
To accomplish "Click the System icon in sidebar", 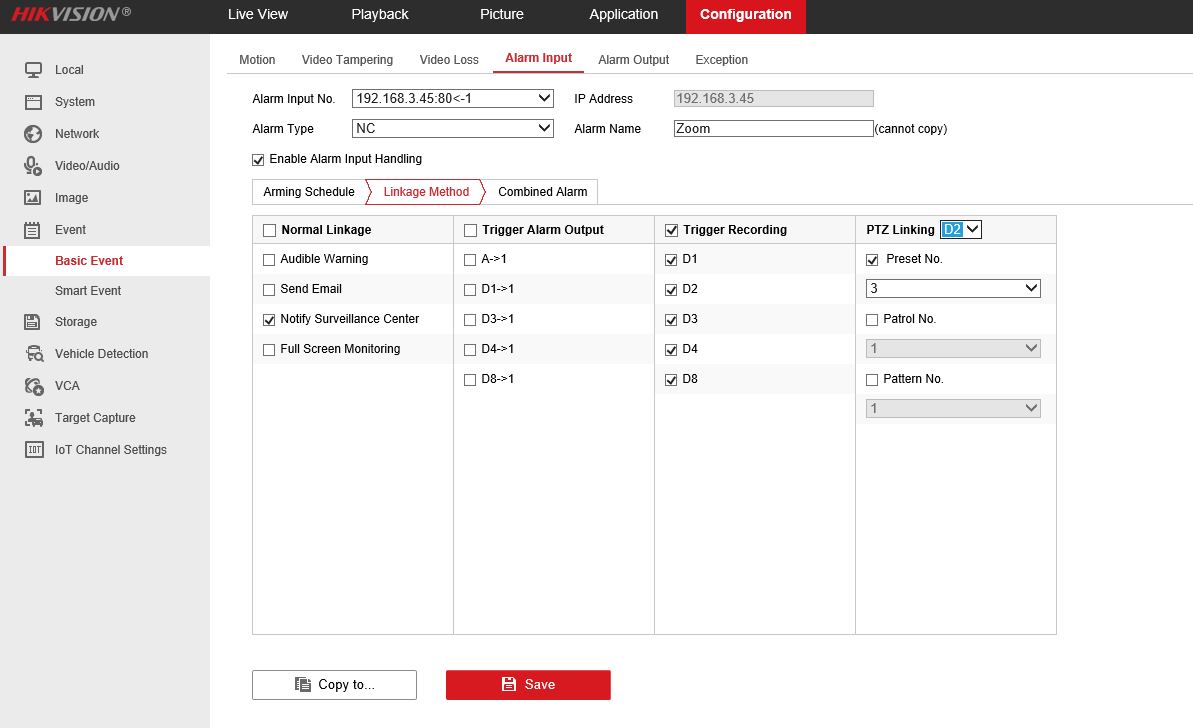I will [x=33, y=102].
